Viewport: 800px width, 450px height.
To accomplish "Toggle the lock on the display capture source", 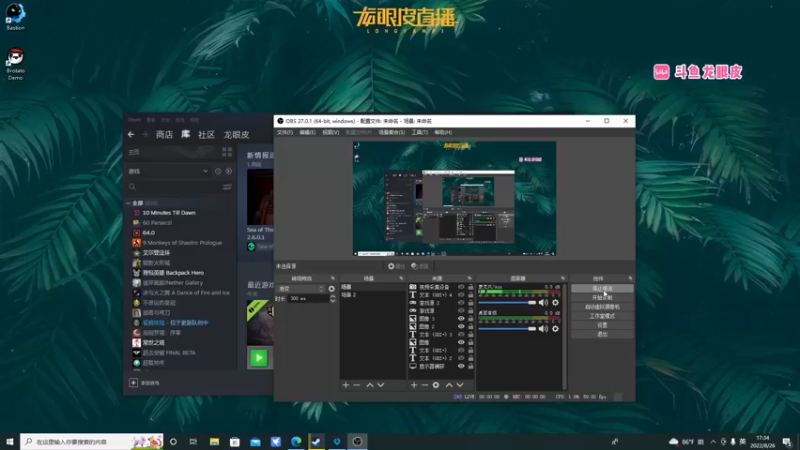I will click(470, 366).
